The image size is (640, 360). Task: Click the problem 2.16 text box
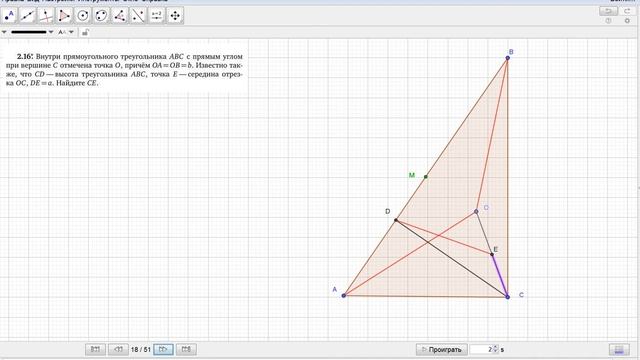(x=124, y=70)
